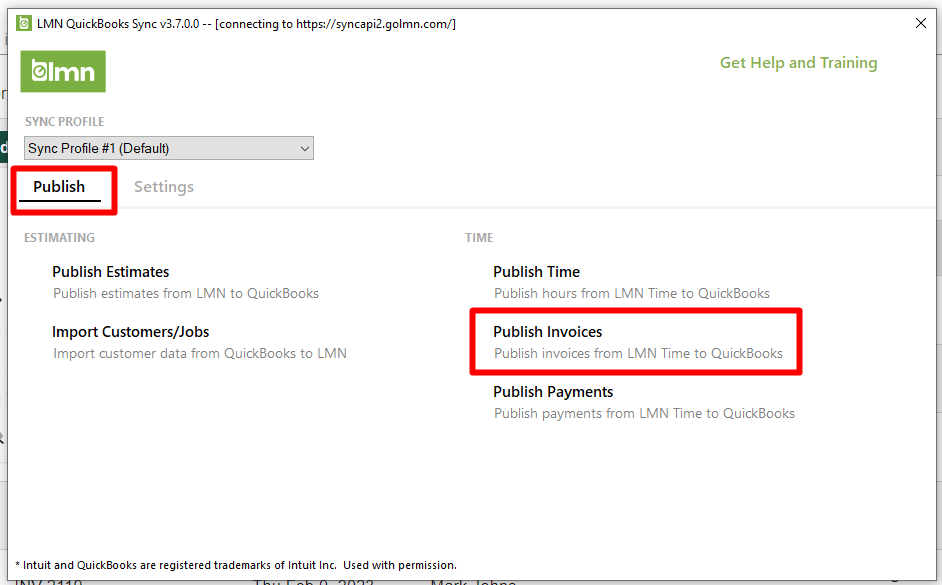The width and height of the screenshot is (942, 585).
Task: Click 'Publish invoices from LMN Time to QuickBooks' text
Action: point(639,353)
